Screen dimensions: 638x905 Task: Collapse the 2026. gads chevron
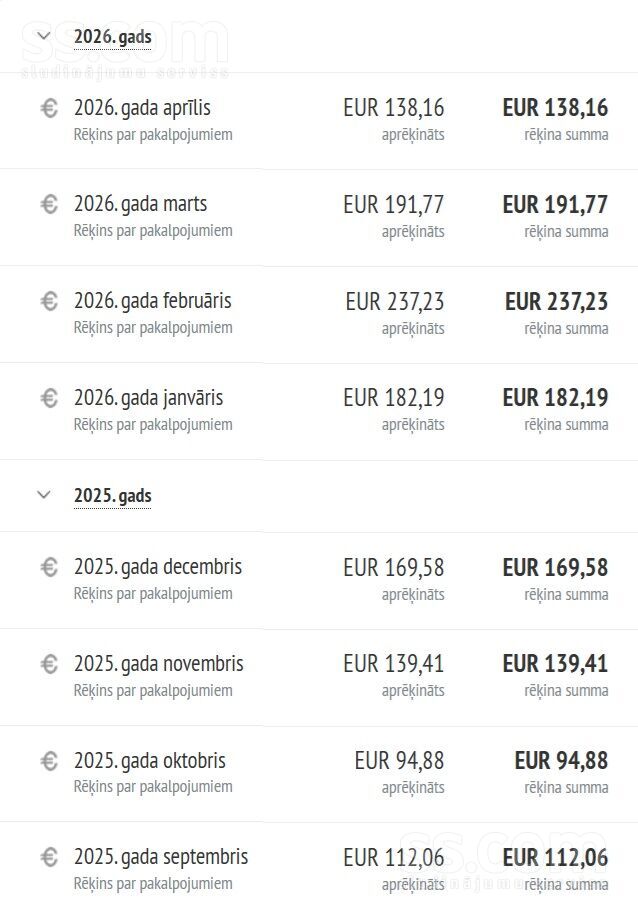[x=44, y=36]
